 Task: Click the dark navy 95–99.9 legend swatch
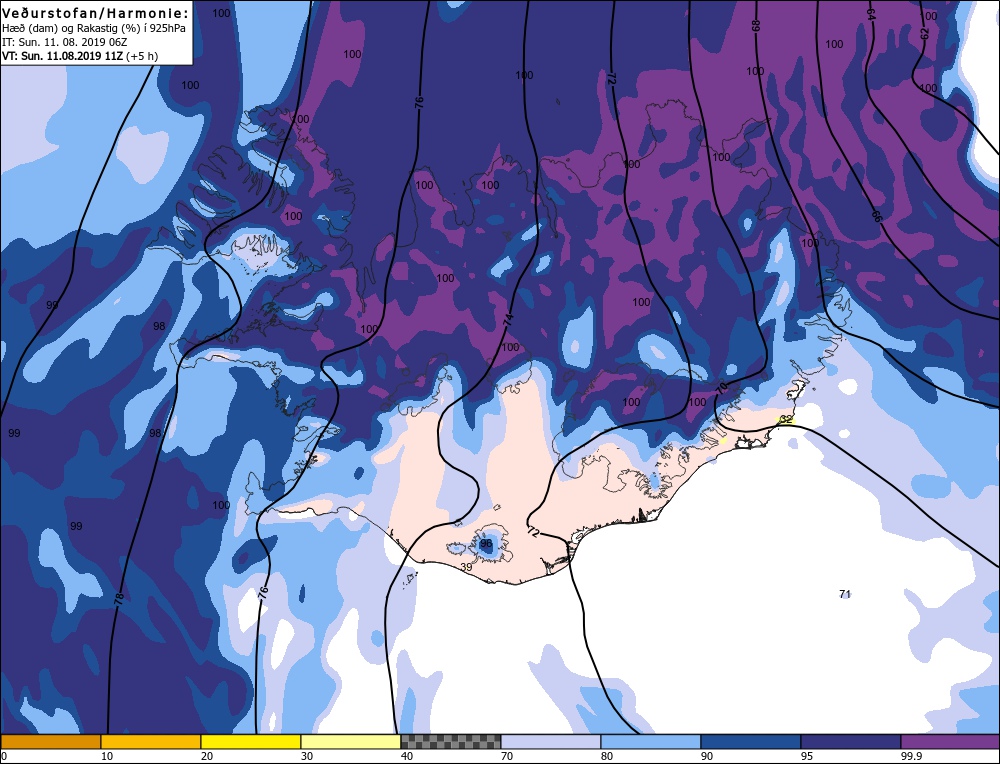[851, 741]
